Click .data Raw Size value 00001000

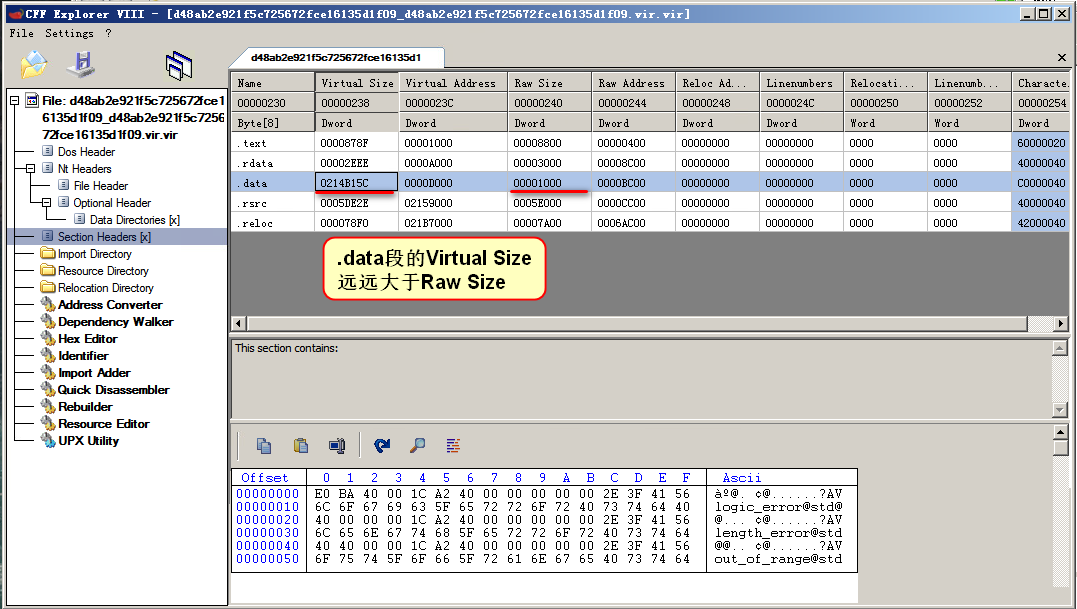coord(550,183)
